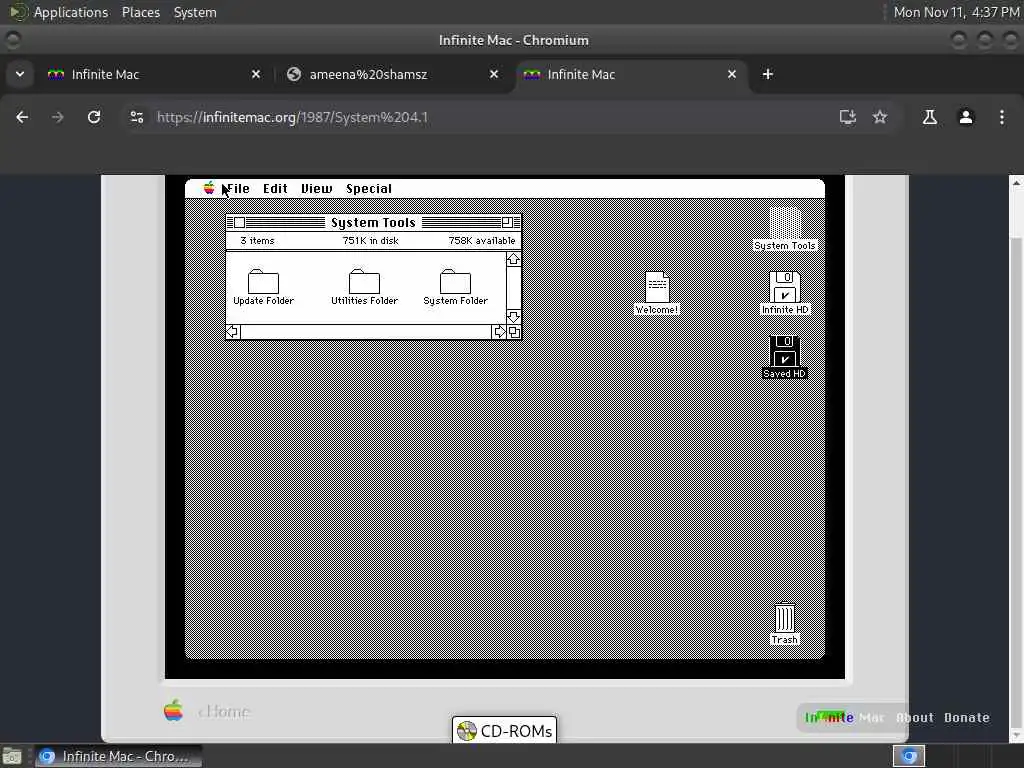Click the System Tools window title bar
The height and width of the screenshot is (768, 1024).
[373, 222]
